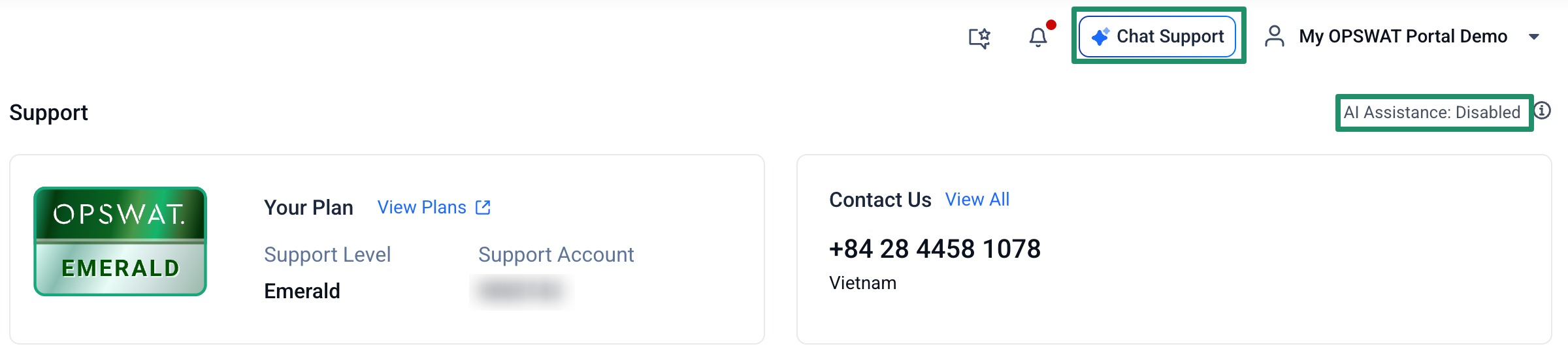The image size is (1568, 355).
Task: Show AI Assistance info tooltip icon
Action: click(1543, 111)
